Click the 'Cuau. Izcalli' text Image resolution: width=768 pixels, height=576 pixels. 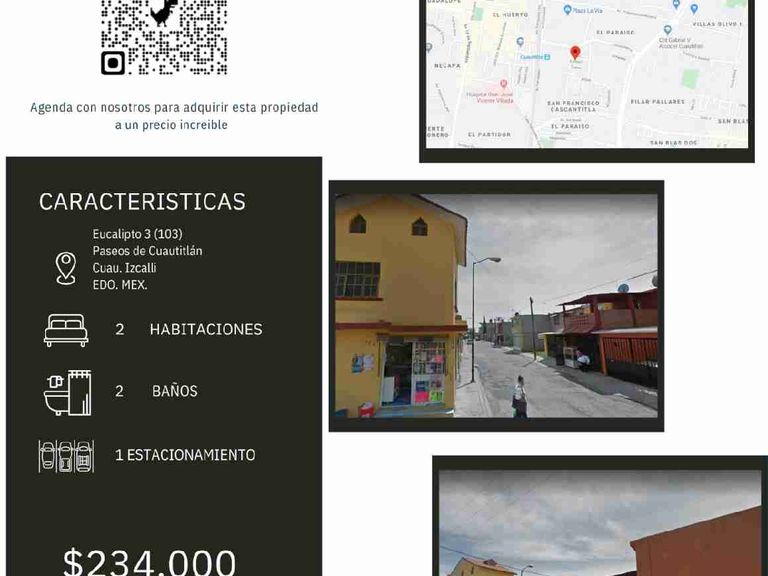[124, 268]
